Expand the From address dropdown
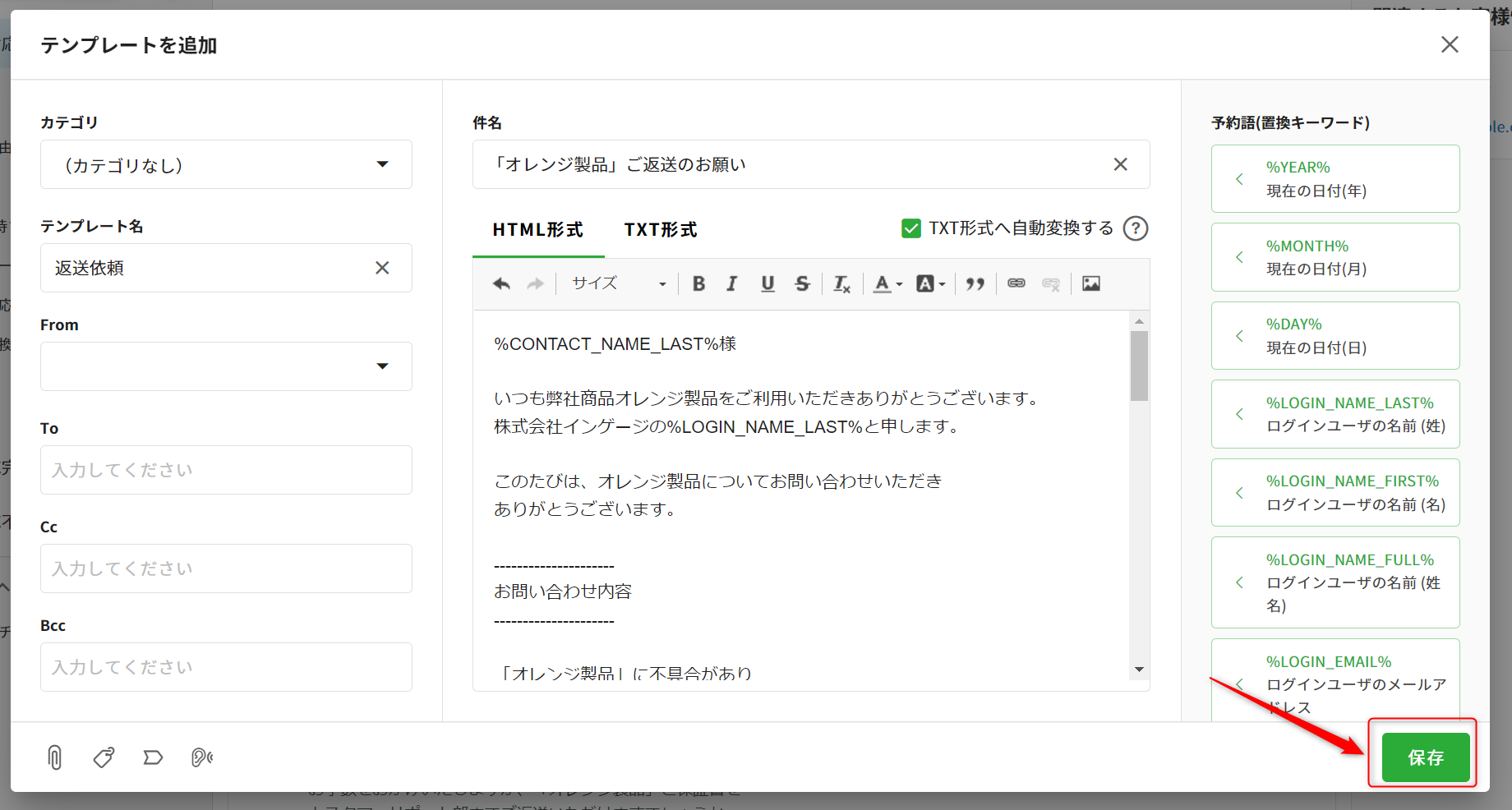 pos(226,366)
